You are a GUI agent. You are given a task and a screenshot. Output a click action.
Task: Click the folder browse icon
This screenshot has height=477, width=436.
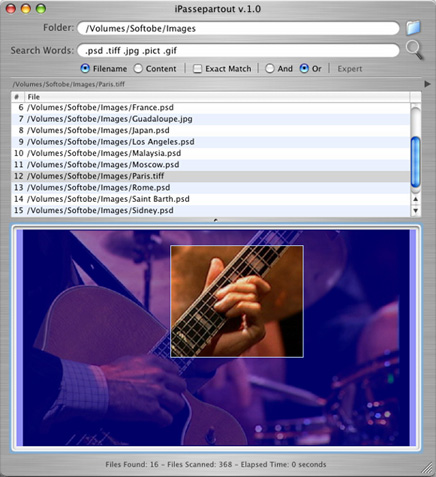(413, 28)
